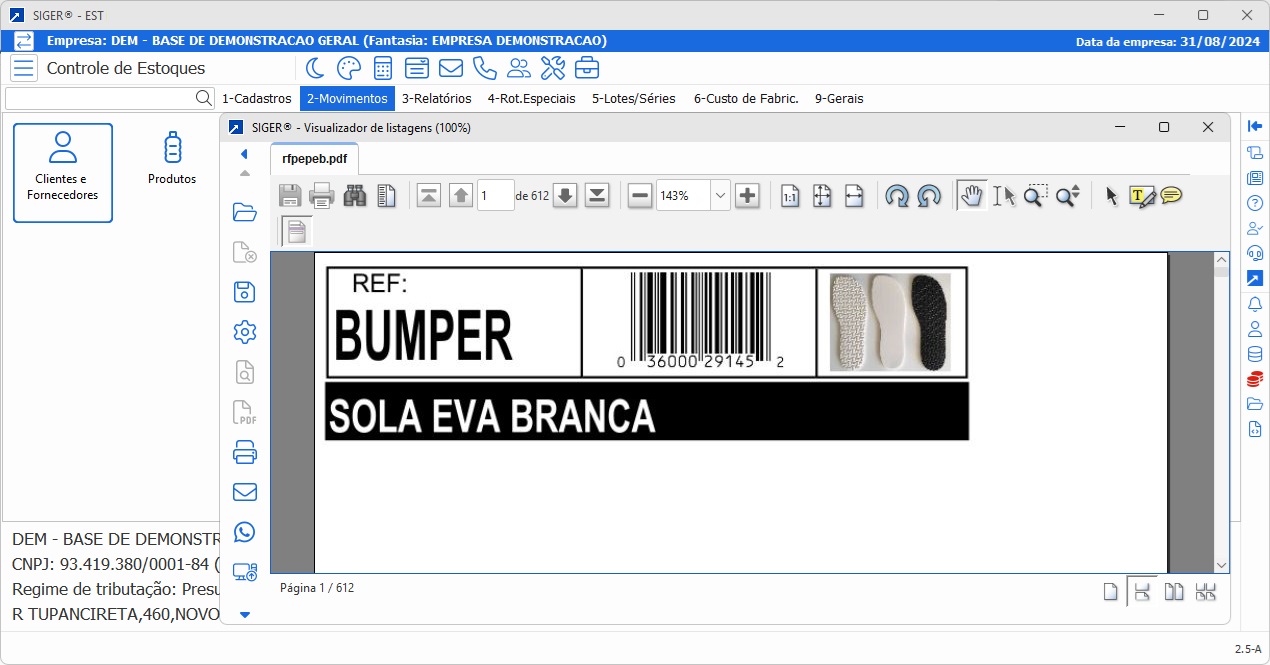Open the binoculars search tool

354,195
